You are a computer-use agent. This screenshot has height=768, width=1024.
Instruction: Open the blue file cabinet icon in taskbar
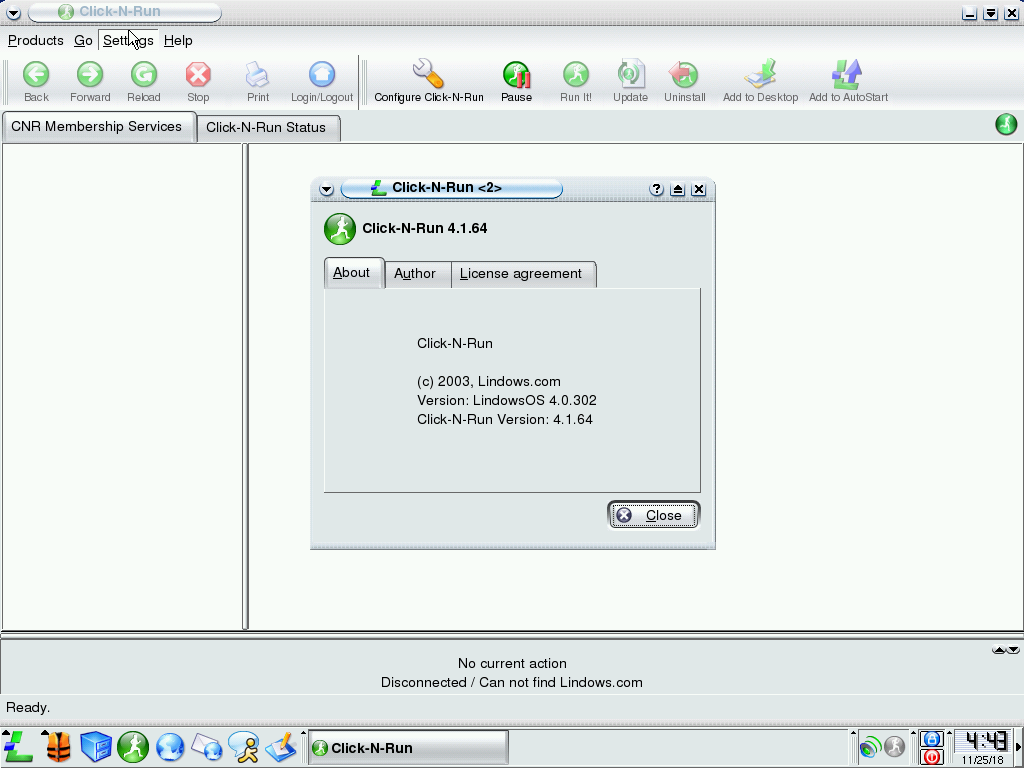[x=96, y=747]
